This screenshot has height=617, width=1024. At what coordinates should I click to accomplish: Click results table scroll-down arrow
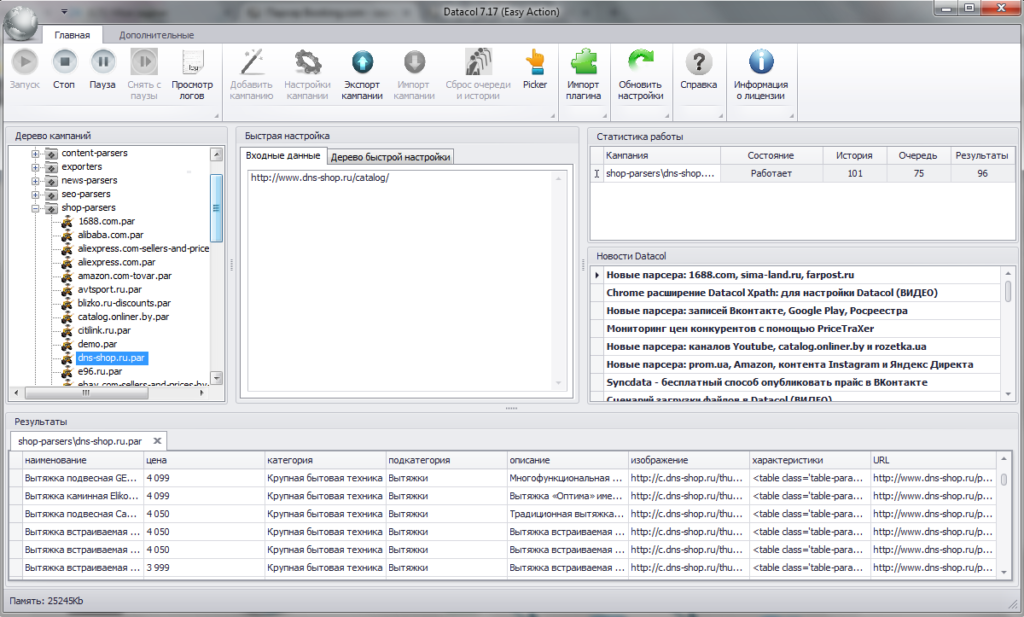pos(1004,572)
